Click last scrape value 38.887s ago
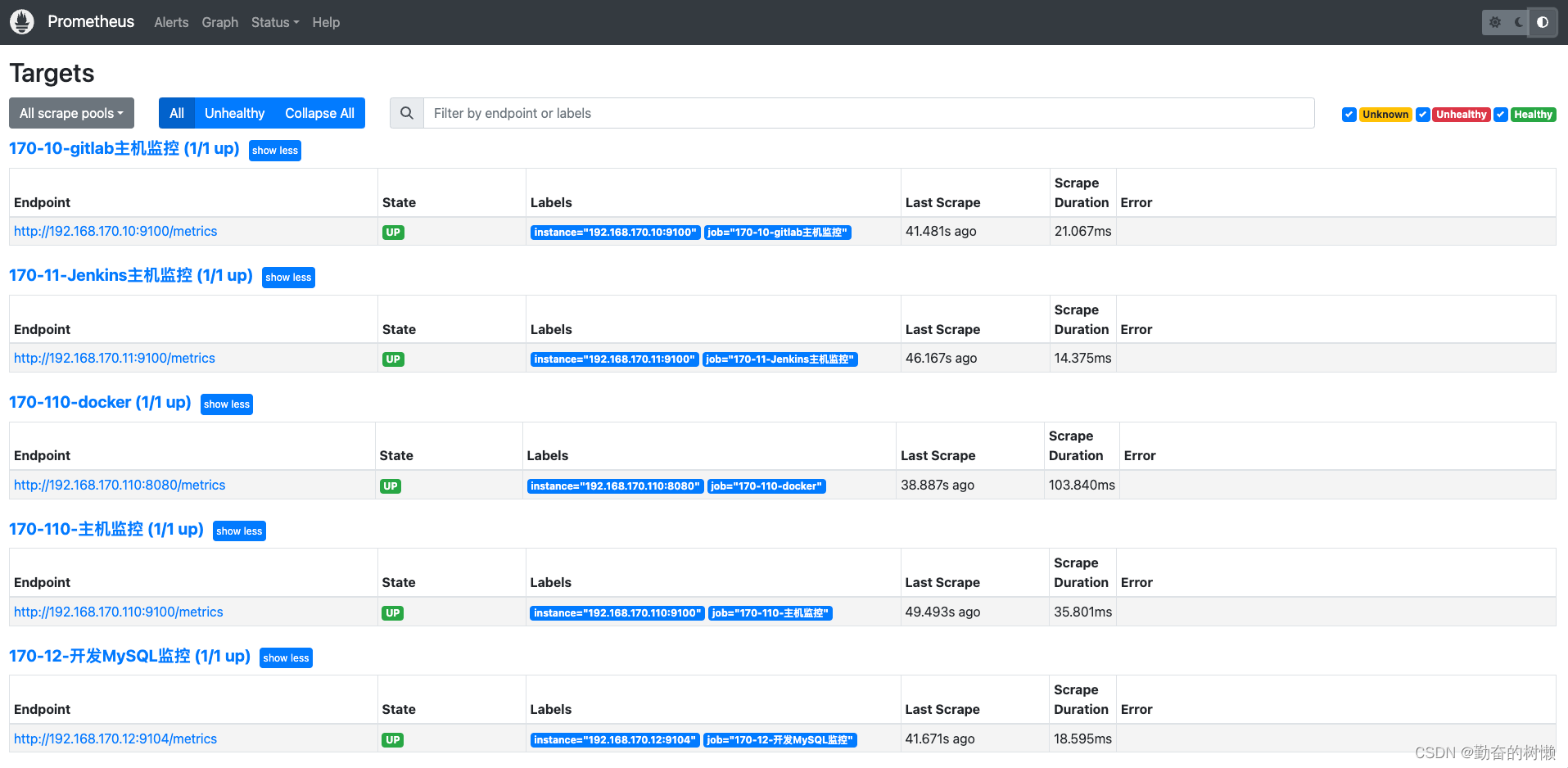The width and height of the screenshot is (1568, 768). [x=938, y=485]
